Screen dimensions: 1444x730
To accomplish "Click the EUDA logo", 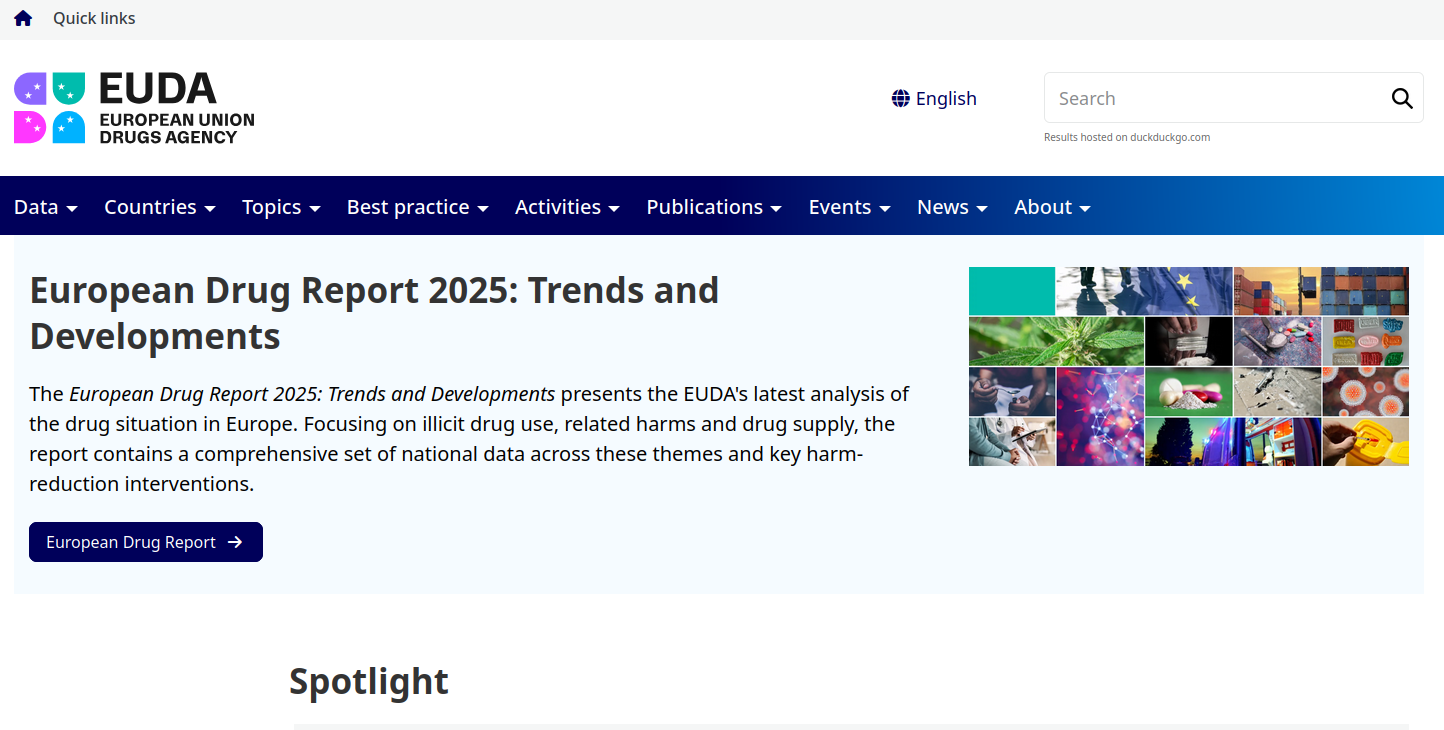I will pyautogui.click(x=134, y=108).
